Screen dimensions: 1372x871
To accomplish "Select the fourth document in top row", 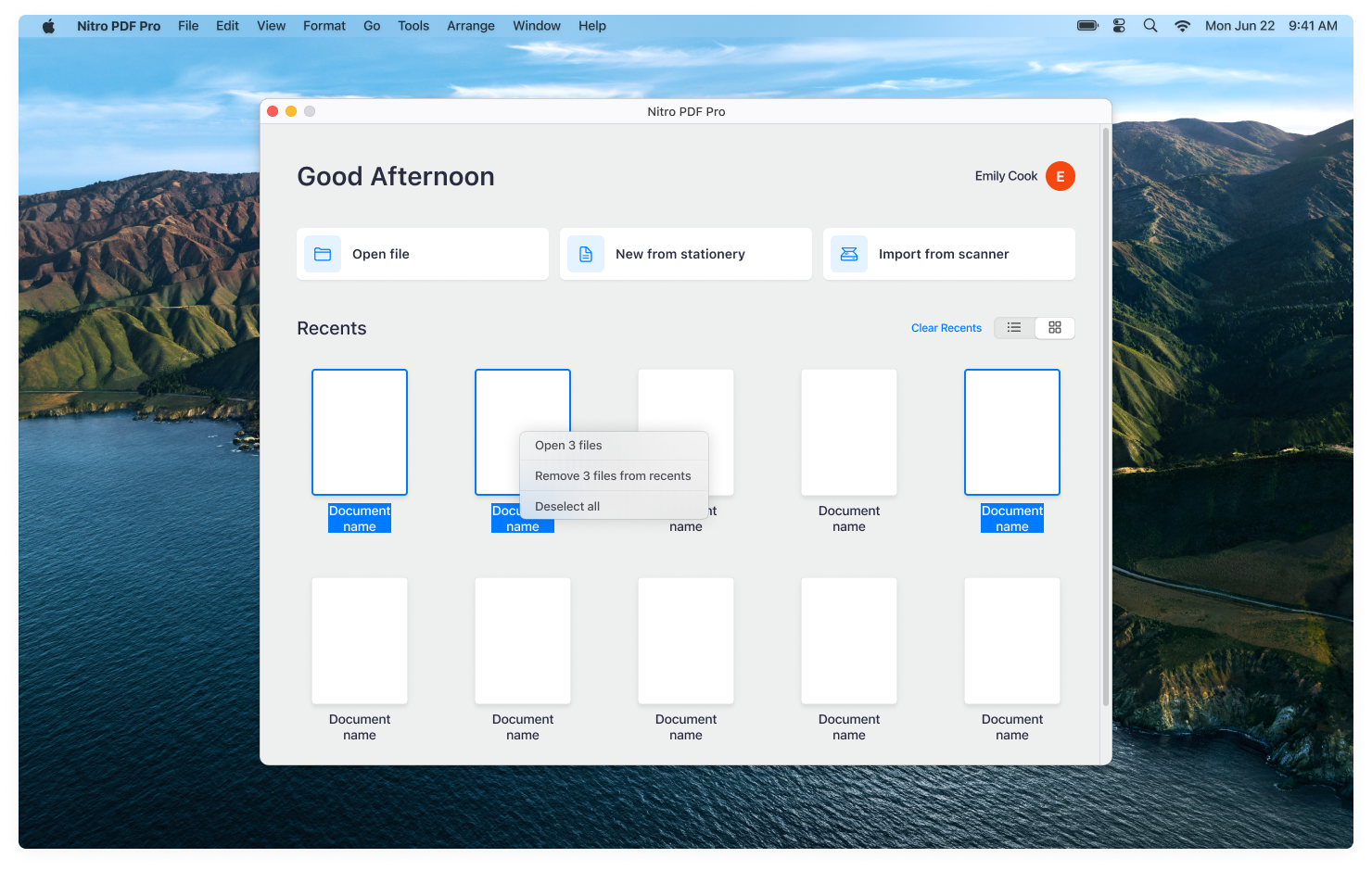I will click(x=848, y=432).
